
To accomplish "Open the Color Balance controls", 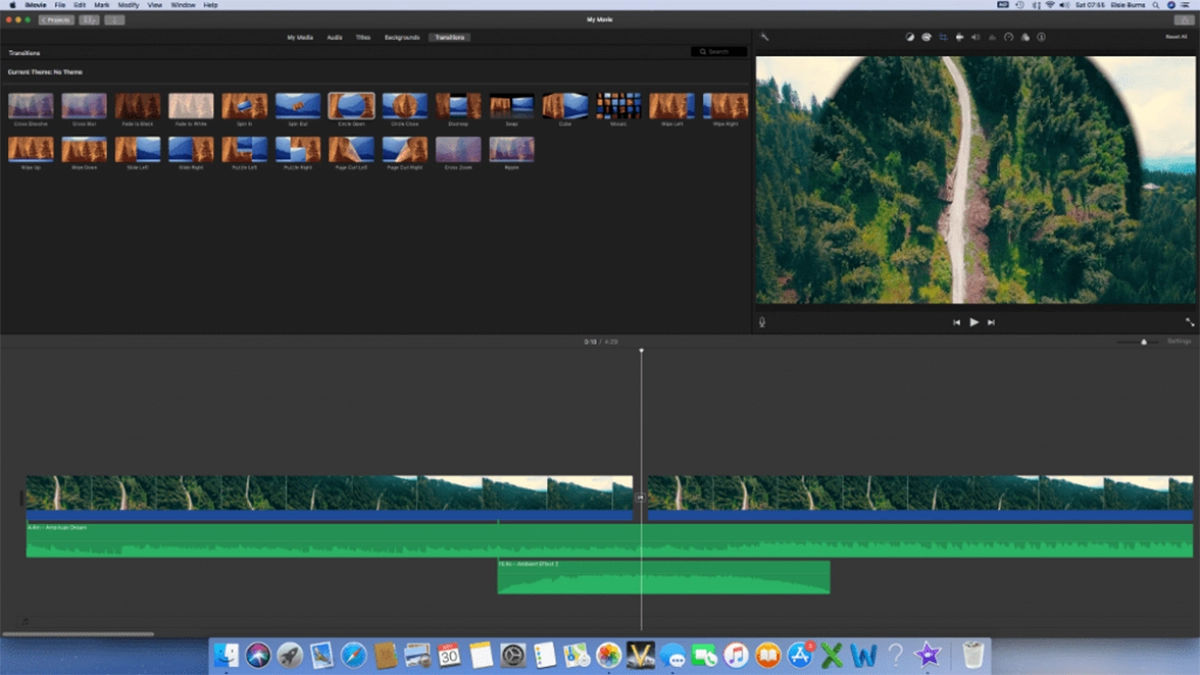I will 909,37.
